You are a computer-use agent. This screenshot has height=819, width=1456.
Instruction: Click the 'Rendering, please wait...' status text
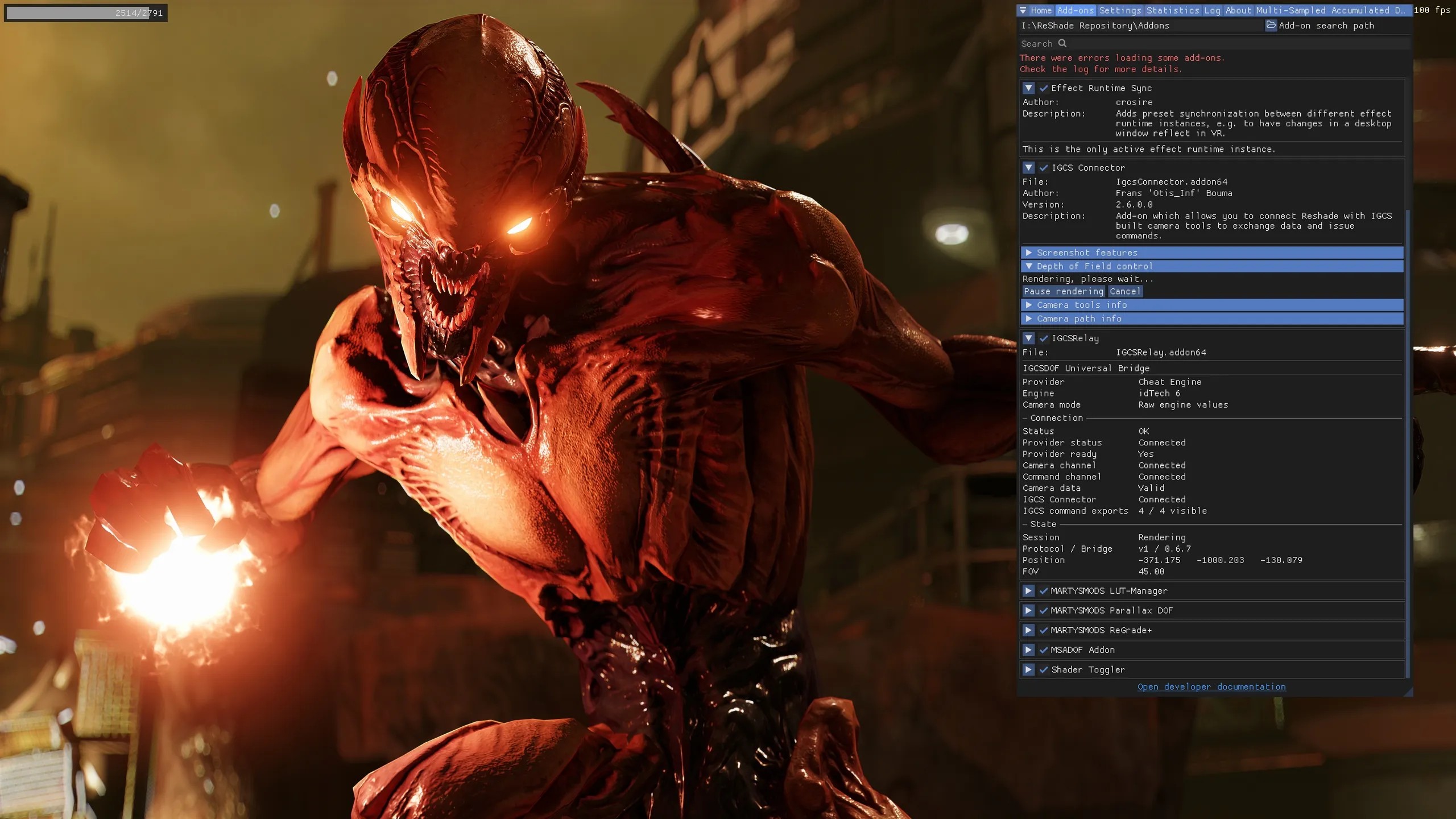(x=1088, y=279)
